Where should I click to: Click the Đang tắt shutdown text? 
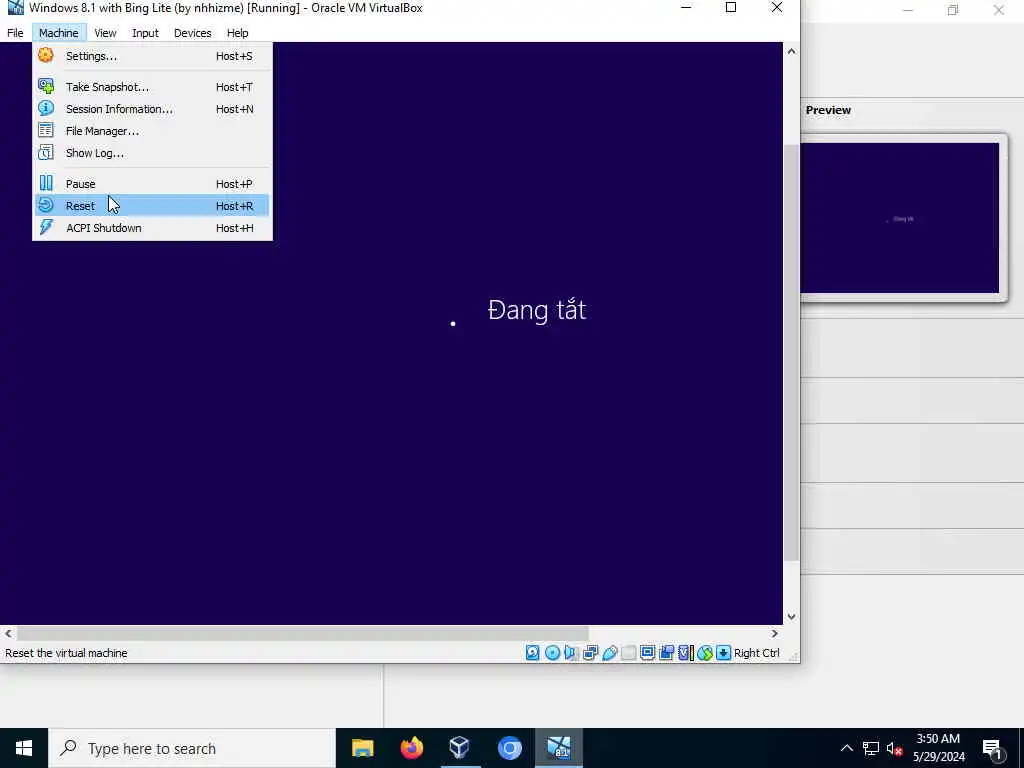537,310
